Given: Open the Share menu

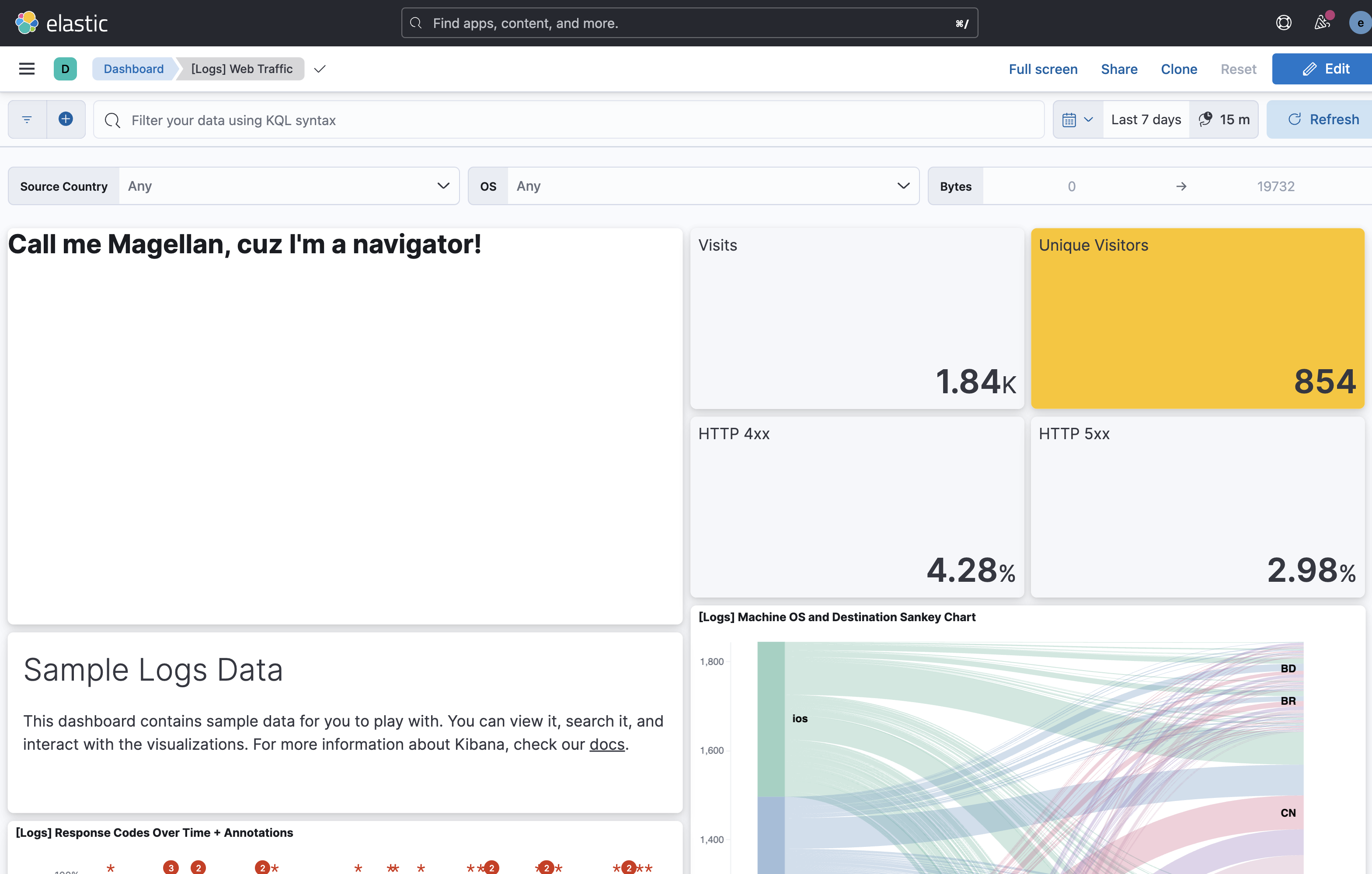Looking at the screenshot, I should [1118, 69].
